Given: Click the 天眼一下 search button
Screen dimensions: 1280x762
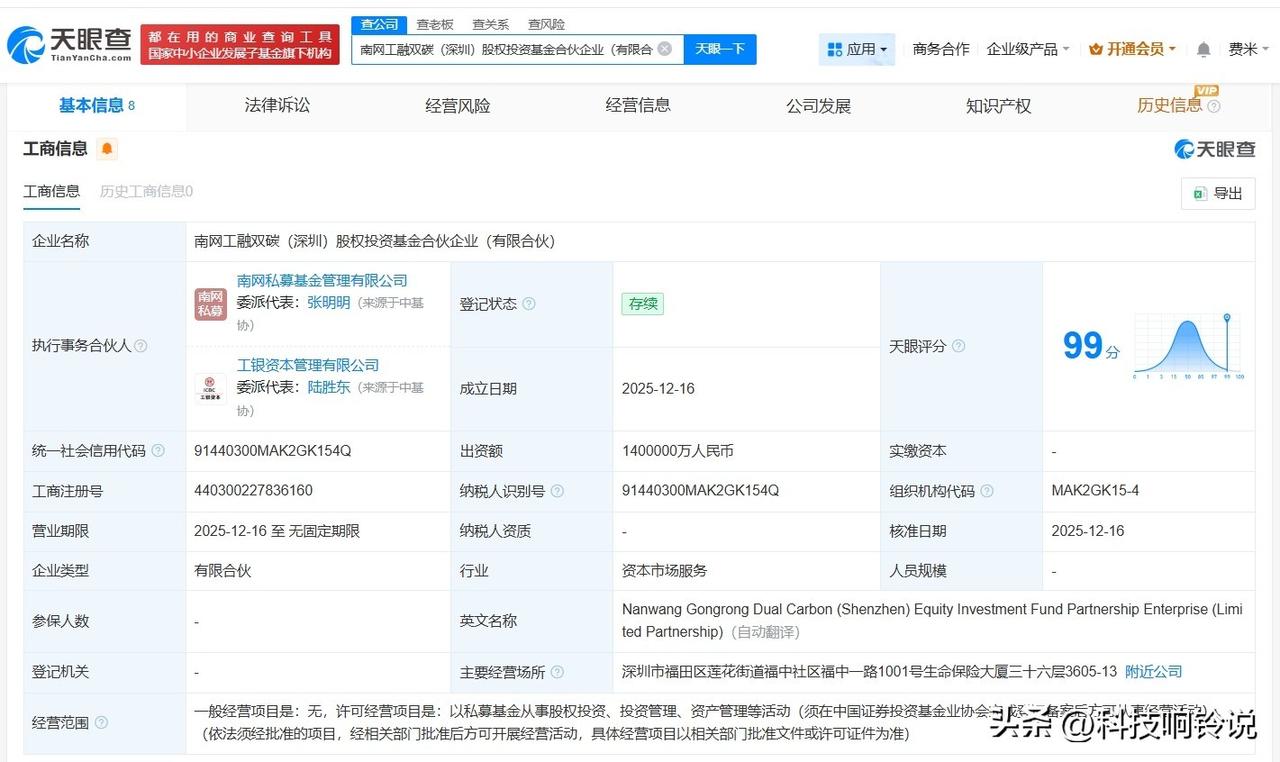Looking at the screenshot, I should pos(720,49).
